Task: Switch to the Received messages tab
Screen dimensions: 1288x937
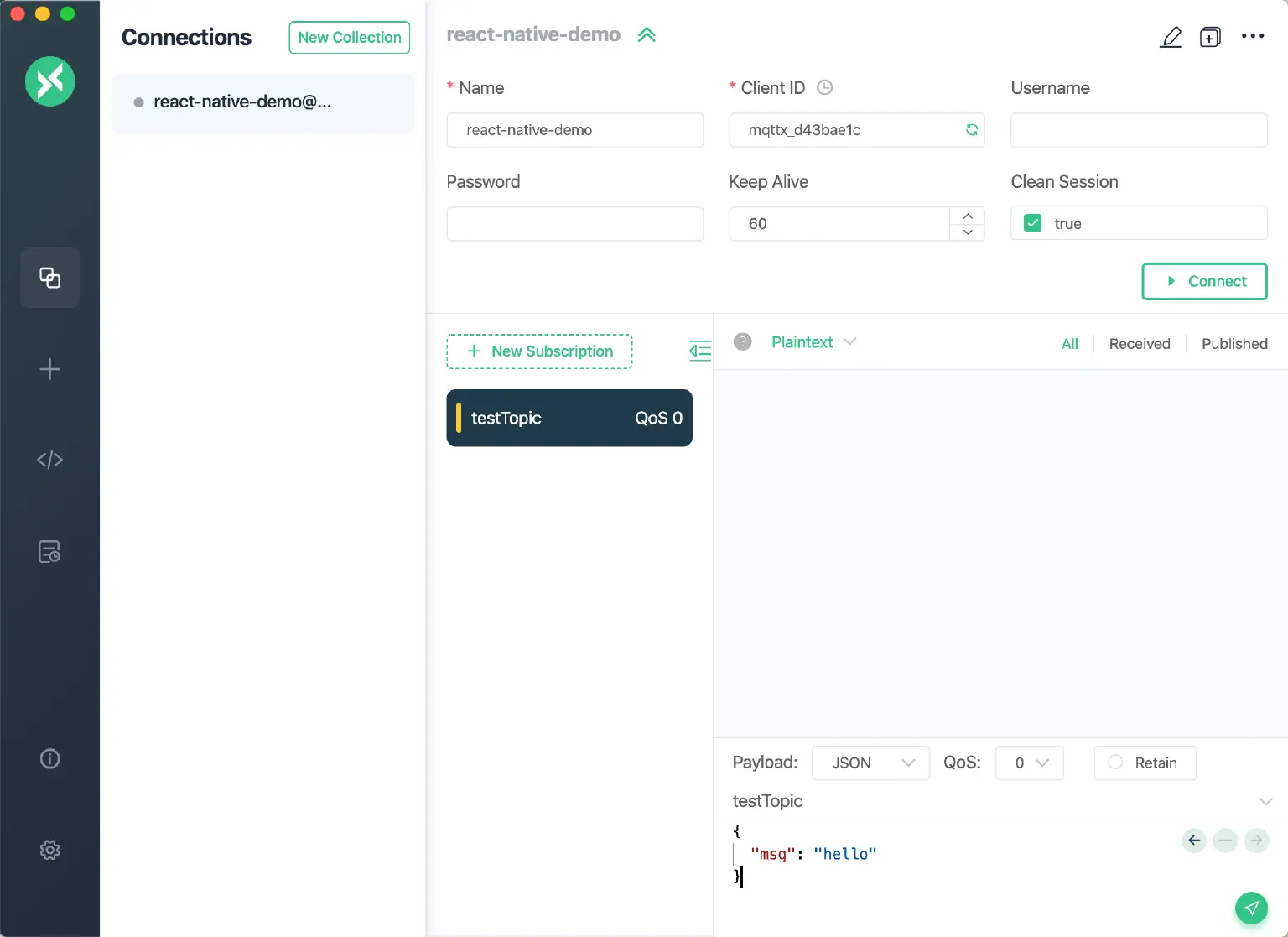Action: (x=1140, y=343)
